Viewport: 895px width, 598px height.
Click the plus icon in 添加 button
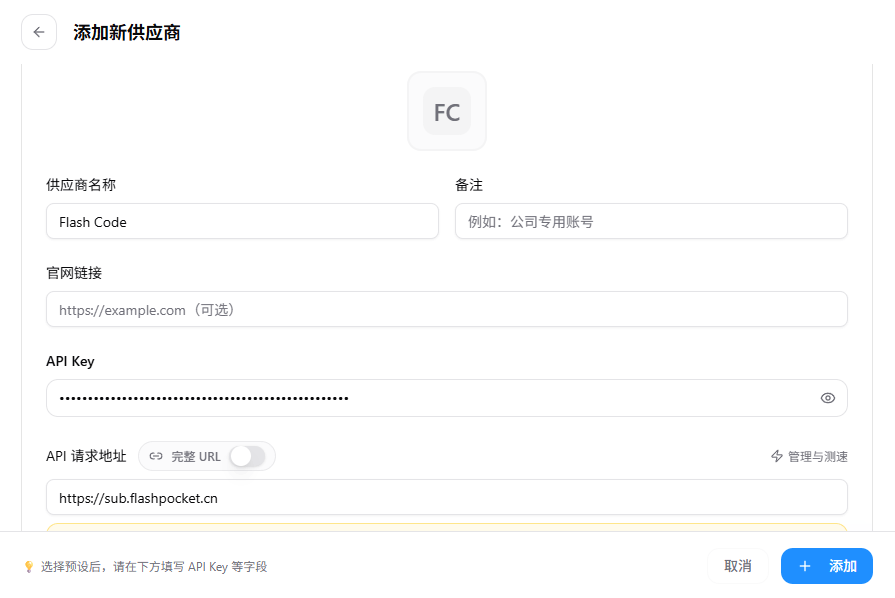click(x=805, y=566)
